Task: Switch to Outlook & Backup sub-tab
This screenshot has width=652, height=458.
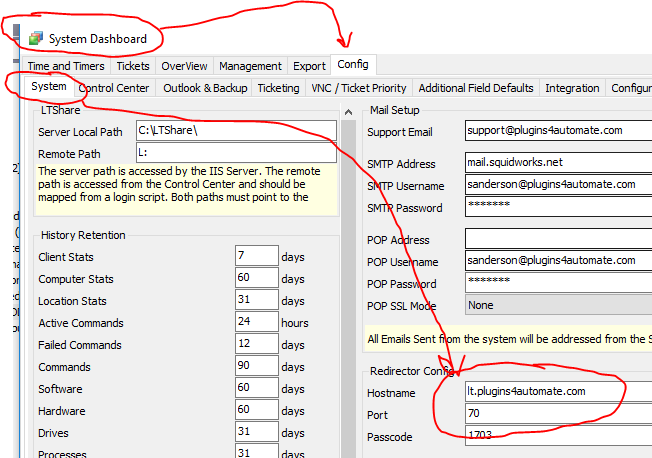Action: point(205,88)
